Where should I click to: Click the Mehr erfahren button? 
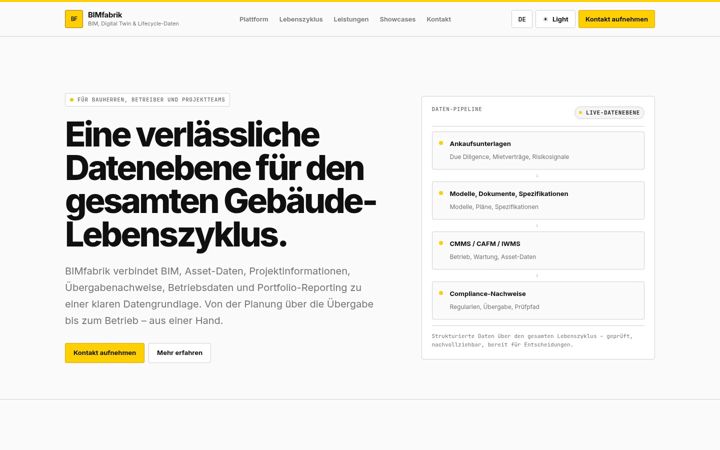180,353
